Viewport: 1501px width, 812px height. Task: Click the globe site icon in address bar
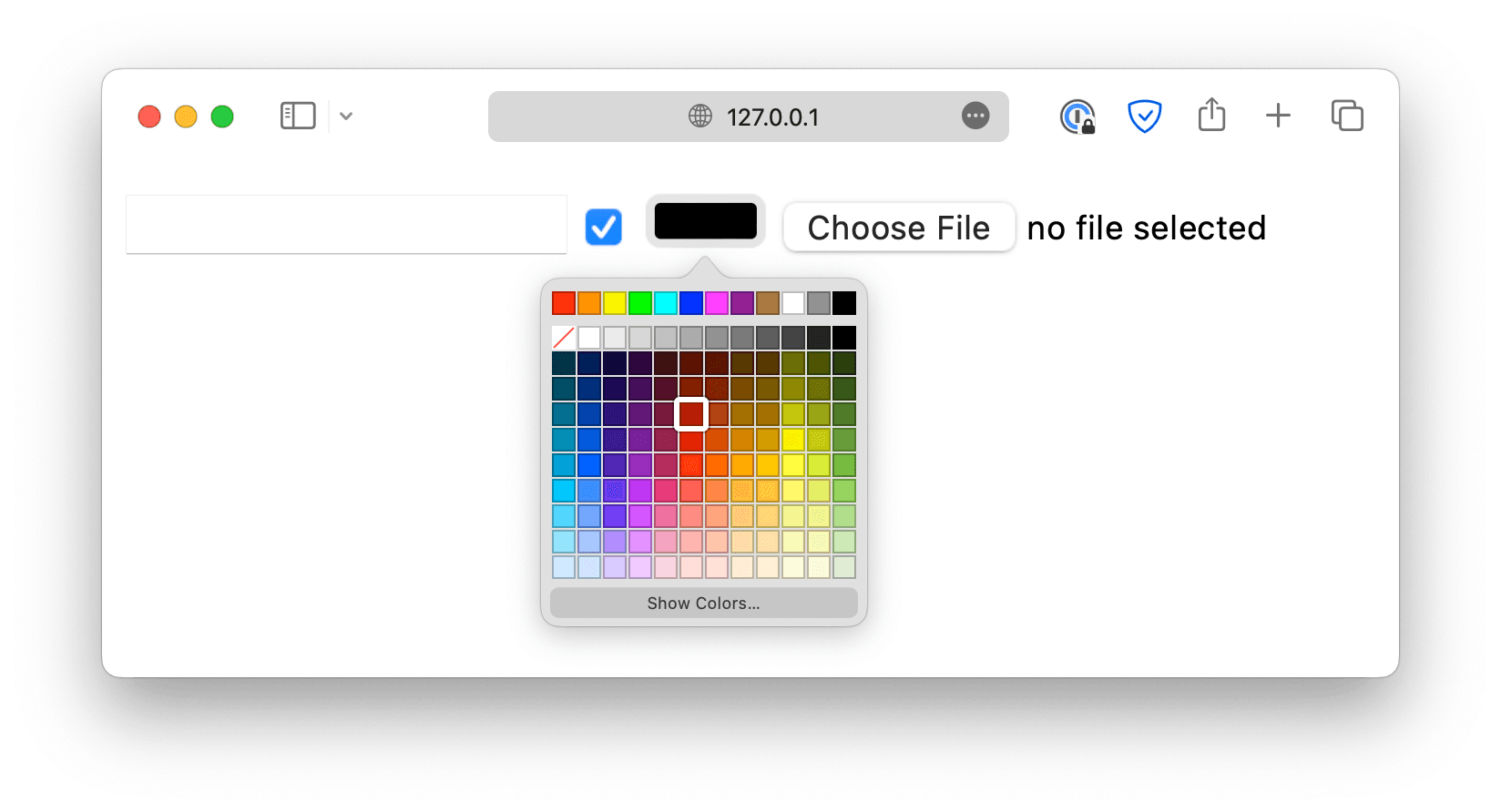pyautogui.click(x=699, y=117)
